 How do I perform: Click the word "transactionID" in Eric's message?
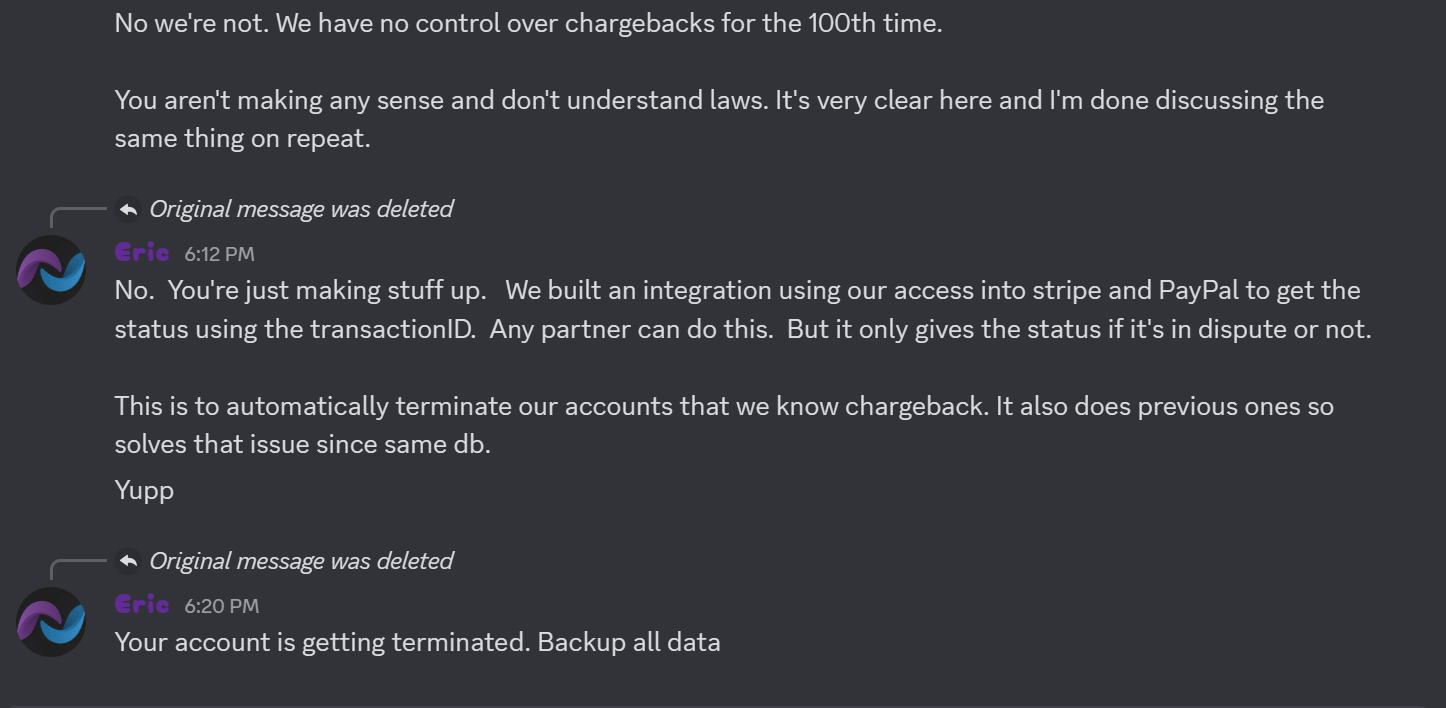tap(392, 329)
